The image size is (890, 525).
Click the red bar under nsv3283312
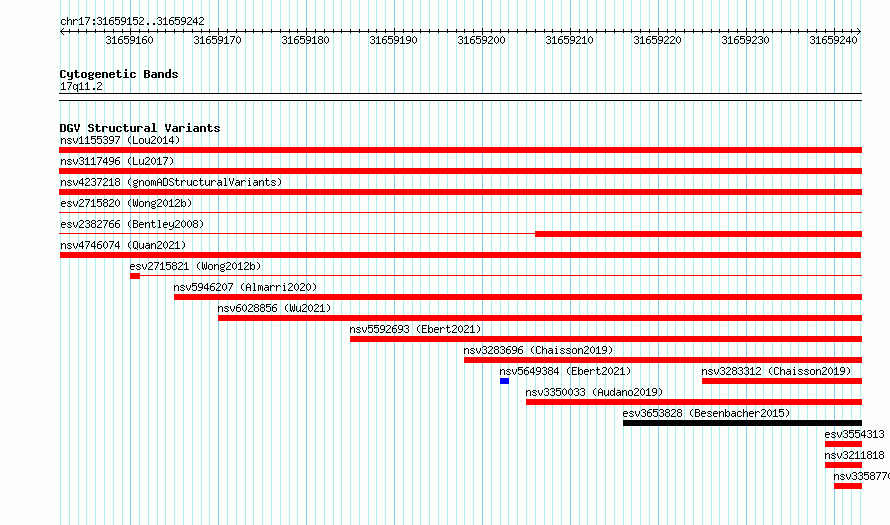point(782,381)
